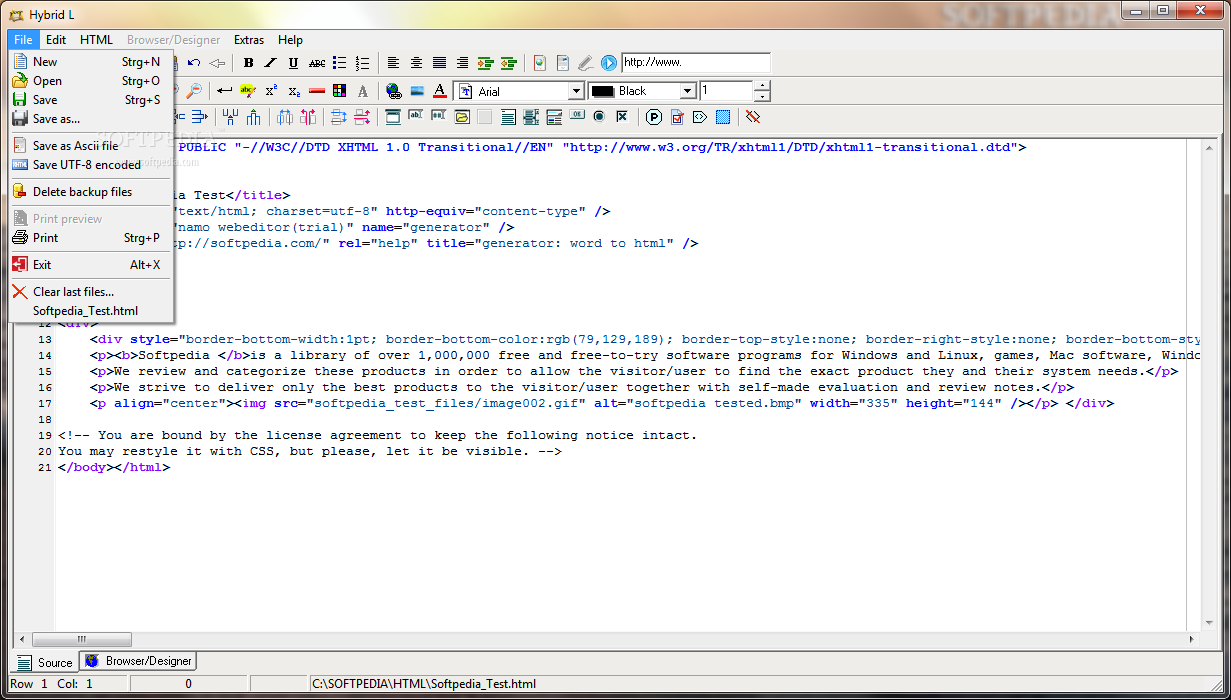Insert a textarea with lined box icon
This screenshot has width=1231, height=700.
tap(508, 117)
